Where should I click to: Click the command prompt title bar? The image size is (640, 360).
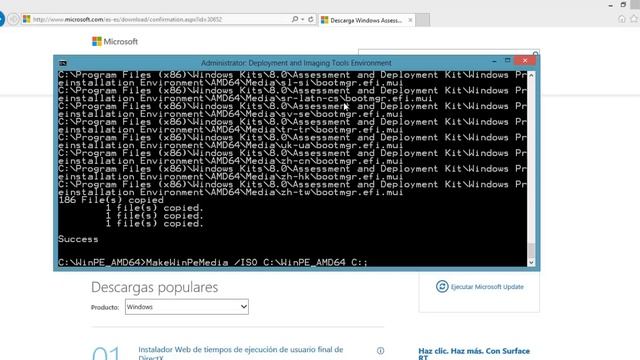296,63
